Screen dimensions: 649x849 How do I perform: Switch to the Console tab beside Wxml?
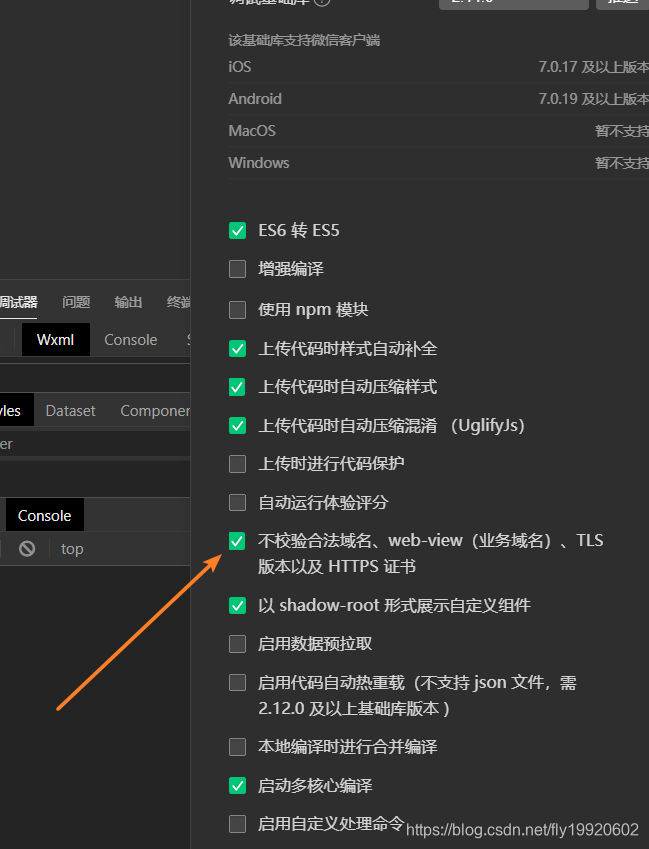click(x=130, y=340)
